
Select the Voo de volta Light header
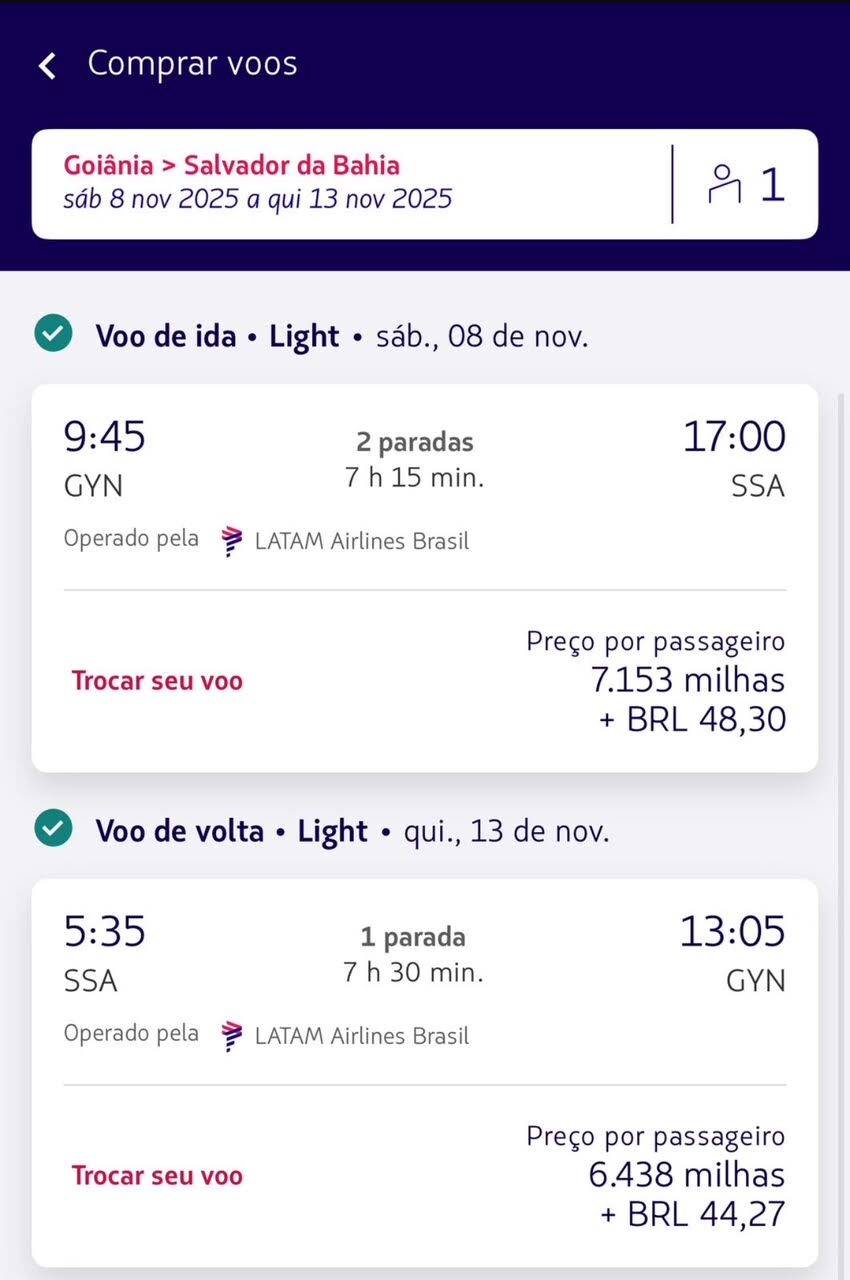[232, 831]
